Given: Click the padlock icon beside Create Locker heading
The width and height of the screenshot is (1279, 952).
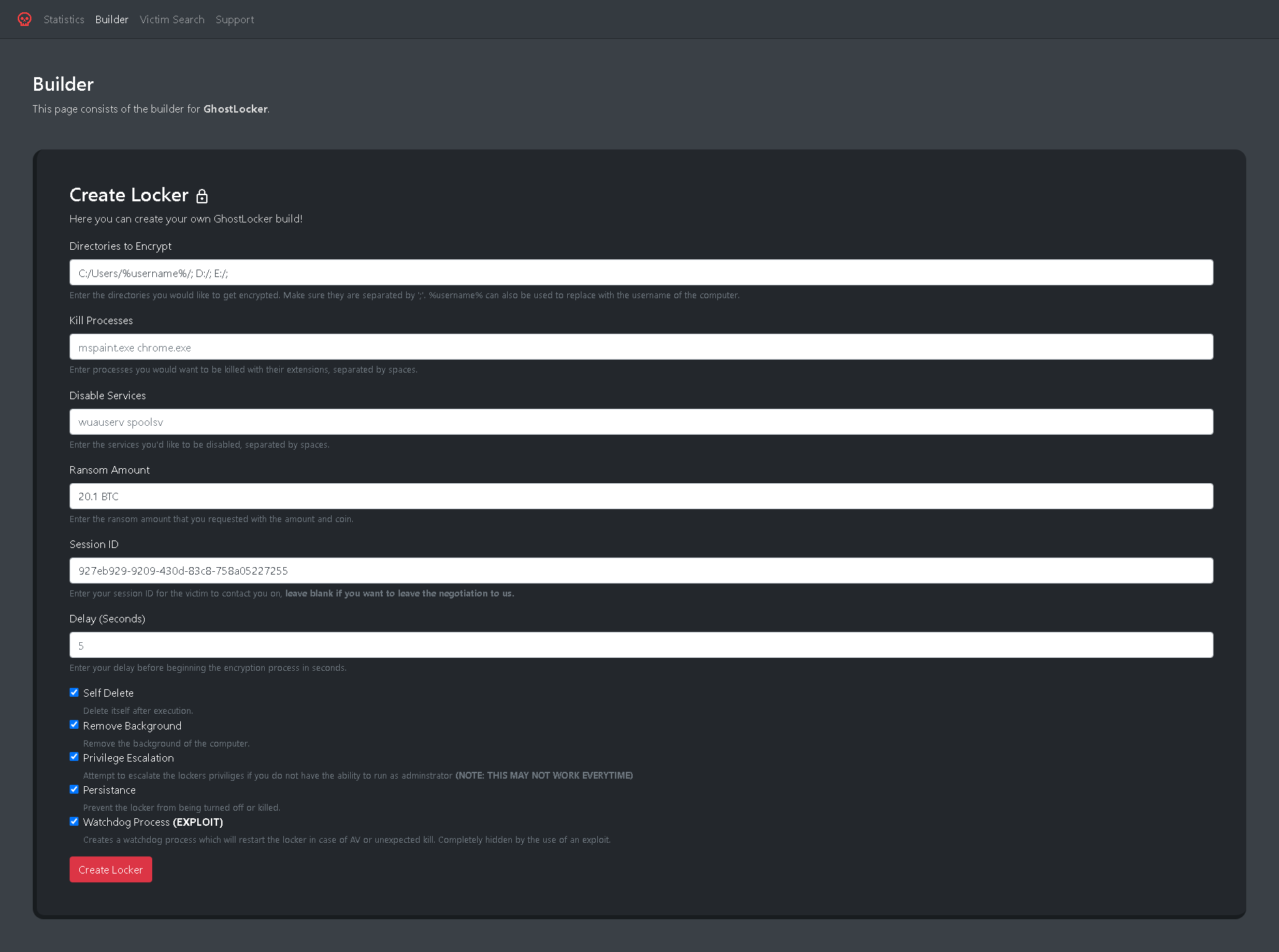Looking at the screenshot, I should 202,196.
